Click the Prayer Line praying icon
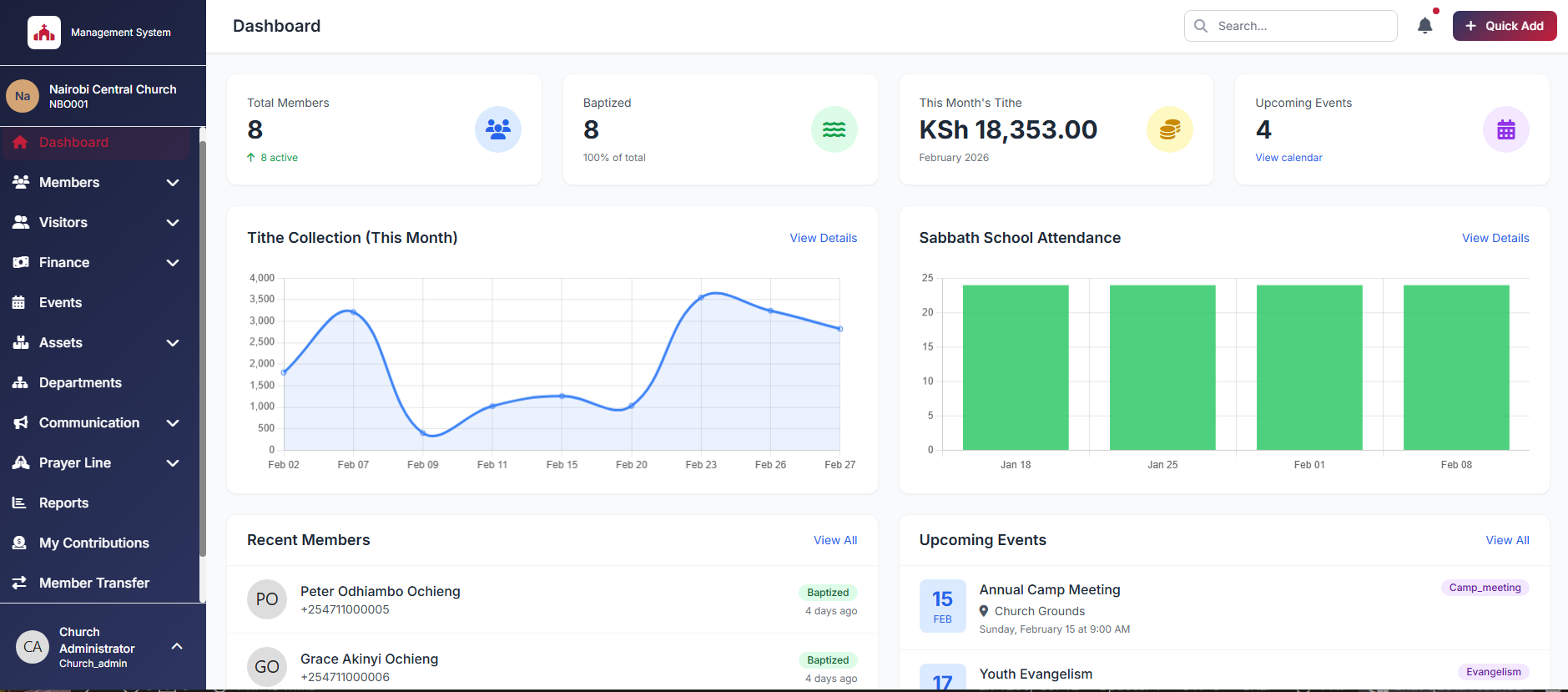 tap(21, 462)
